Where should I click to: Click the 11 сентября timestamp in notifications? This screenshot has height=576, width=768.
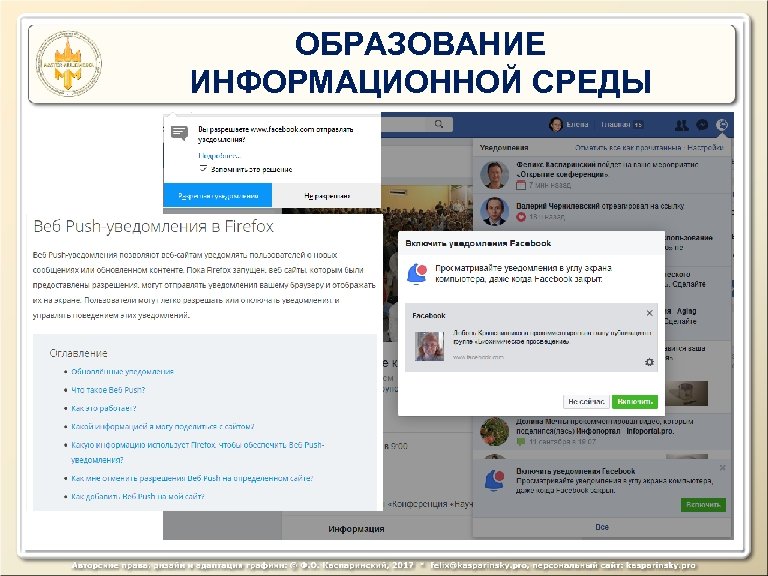pyautogui.click(x=562, y=442)
